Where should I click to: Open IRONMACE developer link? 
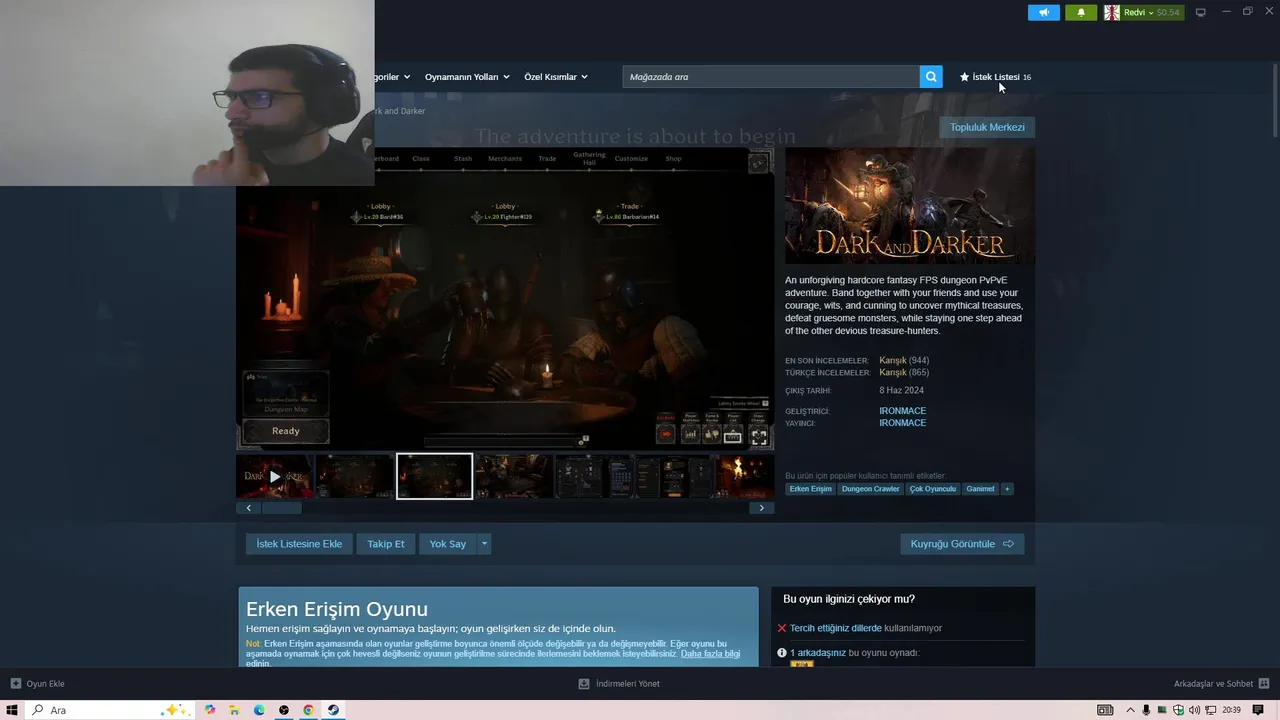[x=902, y=411]
